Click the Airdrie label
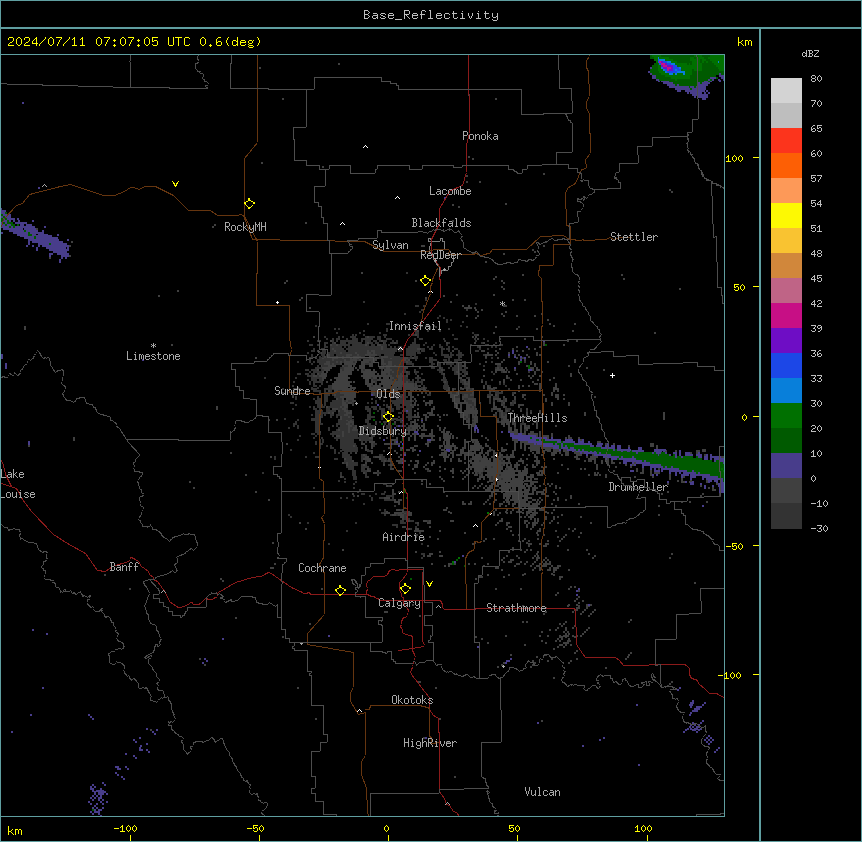This screenshot has width=862, height=842. click(404, 537)
